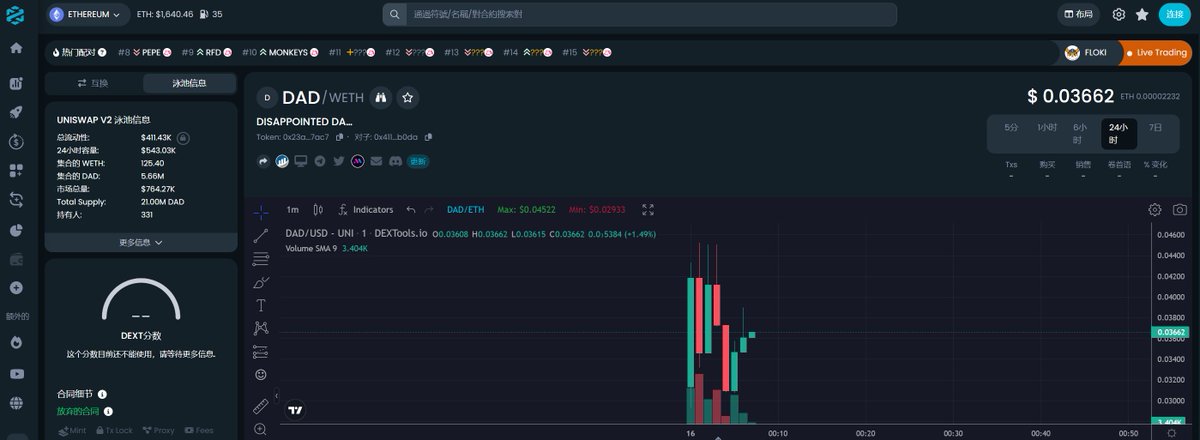The image size is (1200, 440).
Task: Open the flame icon in the sidebar
Action: 16,342
